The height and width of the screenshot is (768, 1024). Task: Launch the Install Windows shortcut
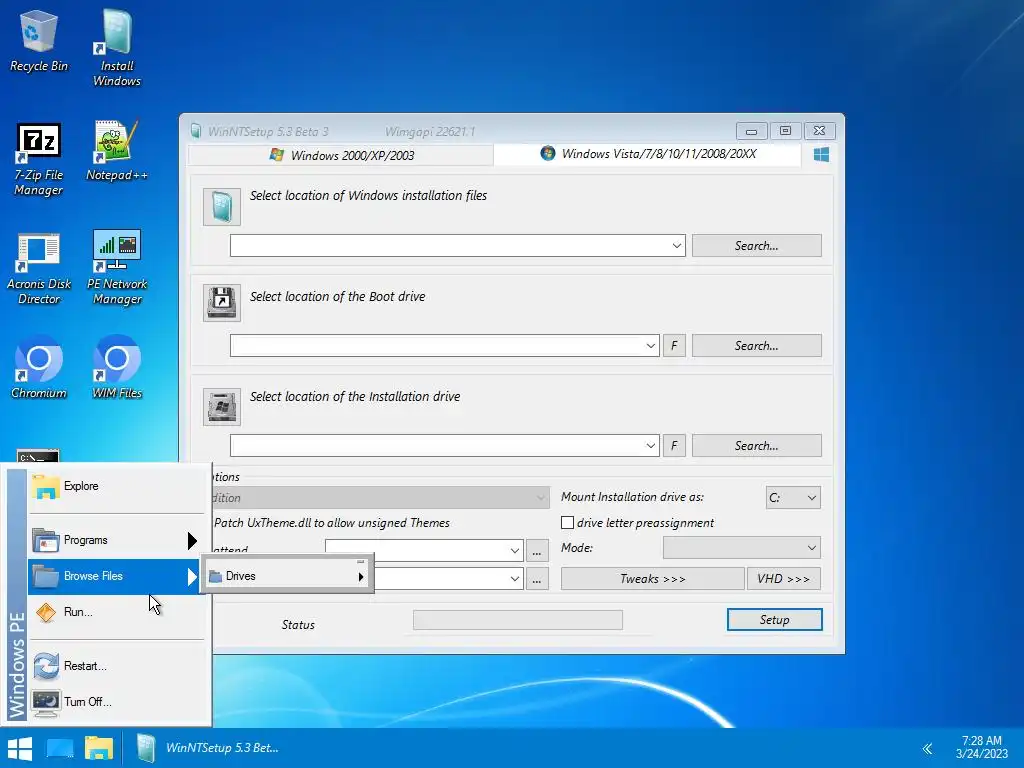[x=117, y=47]
